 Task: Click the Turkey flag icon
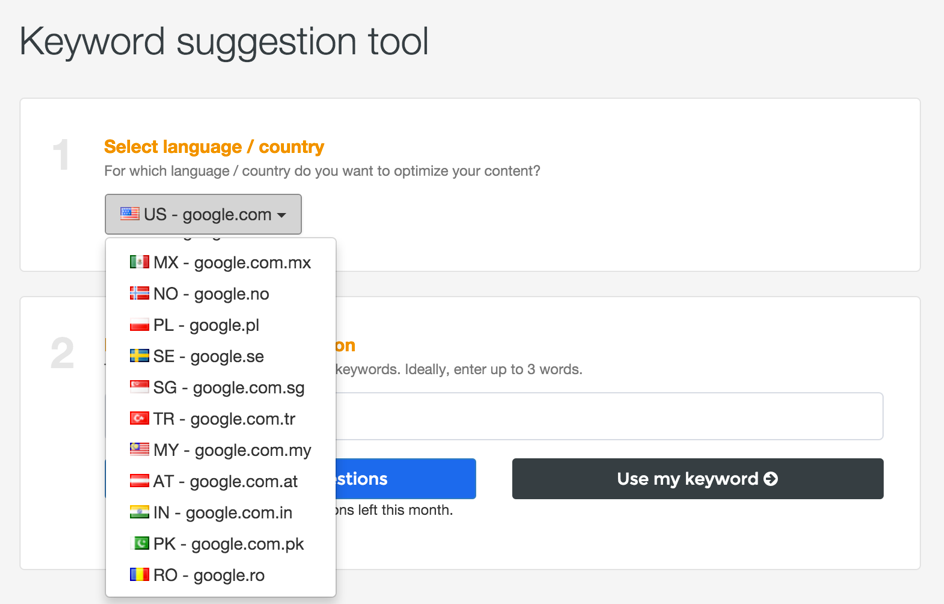click(139, 418)
